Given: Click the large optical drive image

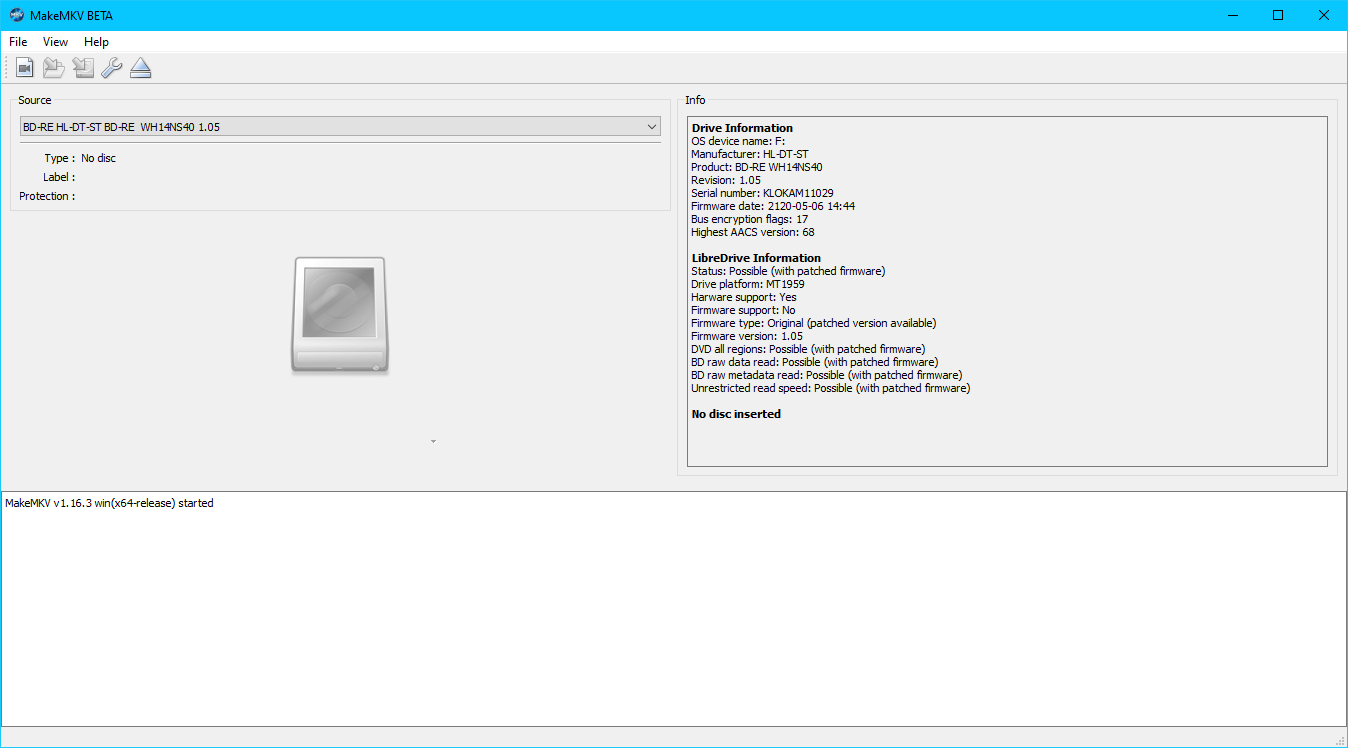Looking at the screenshot, I should [340, 316].
